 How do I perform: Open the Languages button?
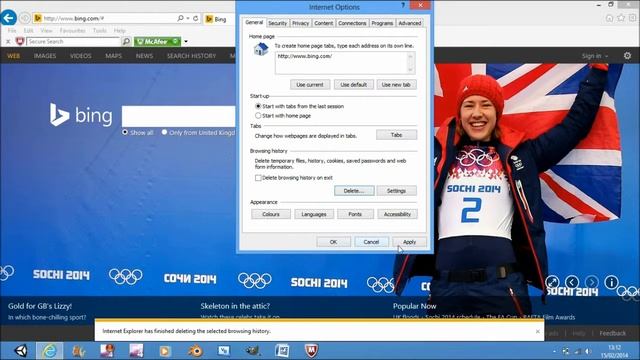[x=314, y=214]
